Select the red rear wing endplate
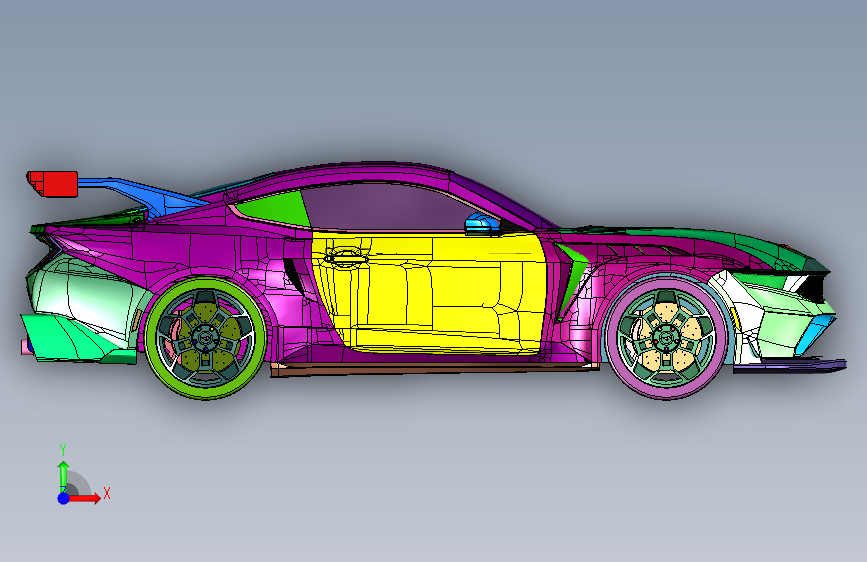The height and width of the screenshot is (562, 867). click(53, 184)
